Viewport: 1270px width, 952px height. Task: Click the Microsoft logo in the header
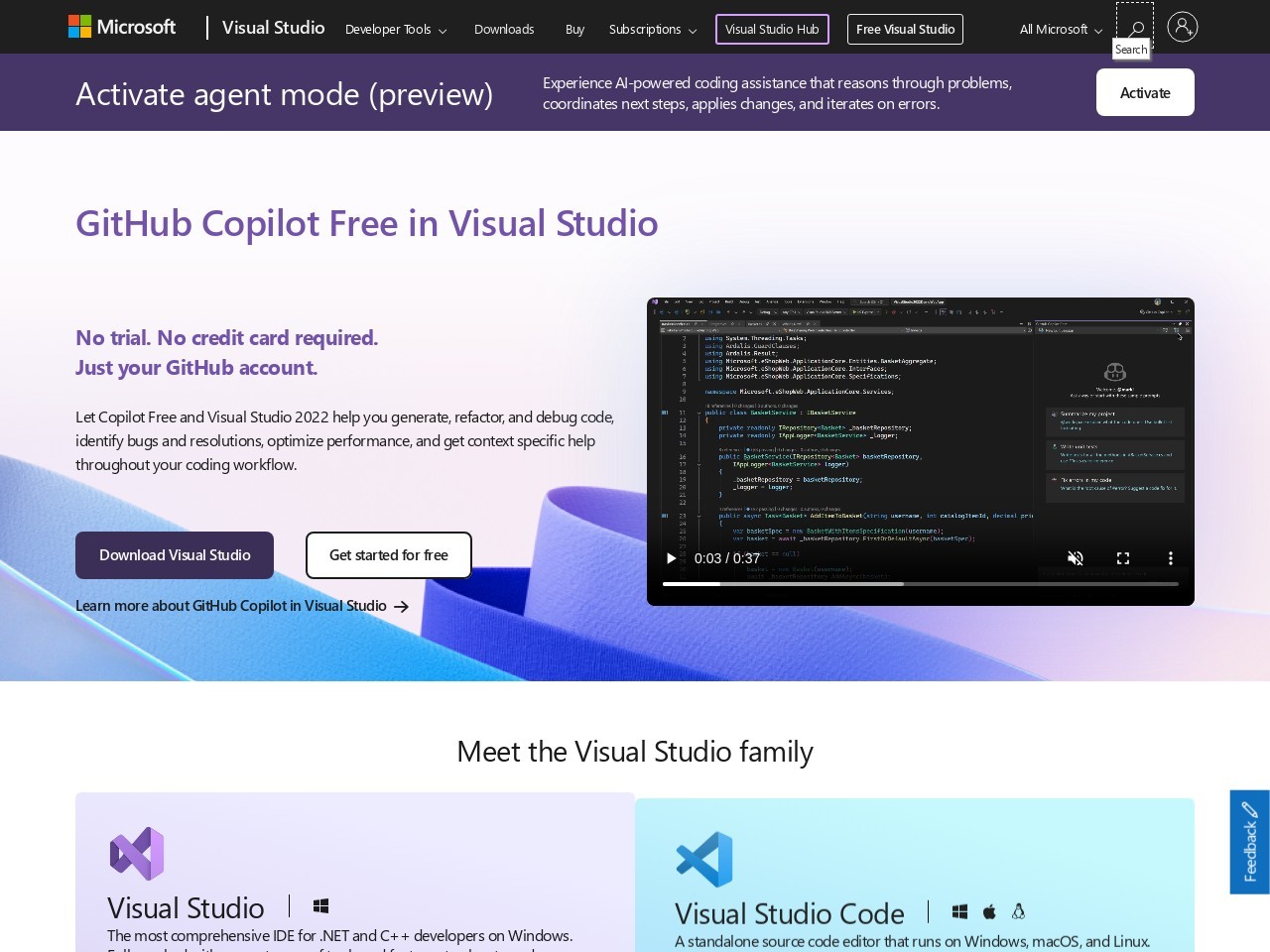coord(121,27)
